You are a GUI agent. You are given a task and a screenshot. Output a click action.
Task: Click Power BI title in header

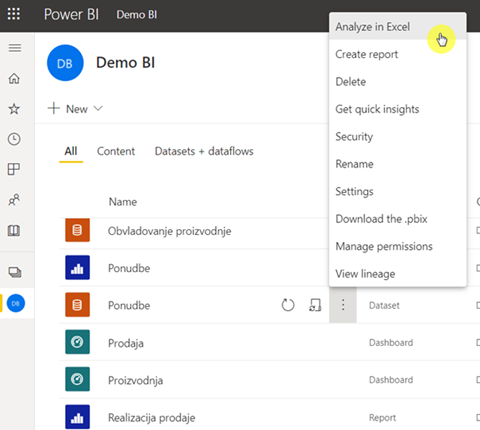[x=71, y=14]
